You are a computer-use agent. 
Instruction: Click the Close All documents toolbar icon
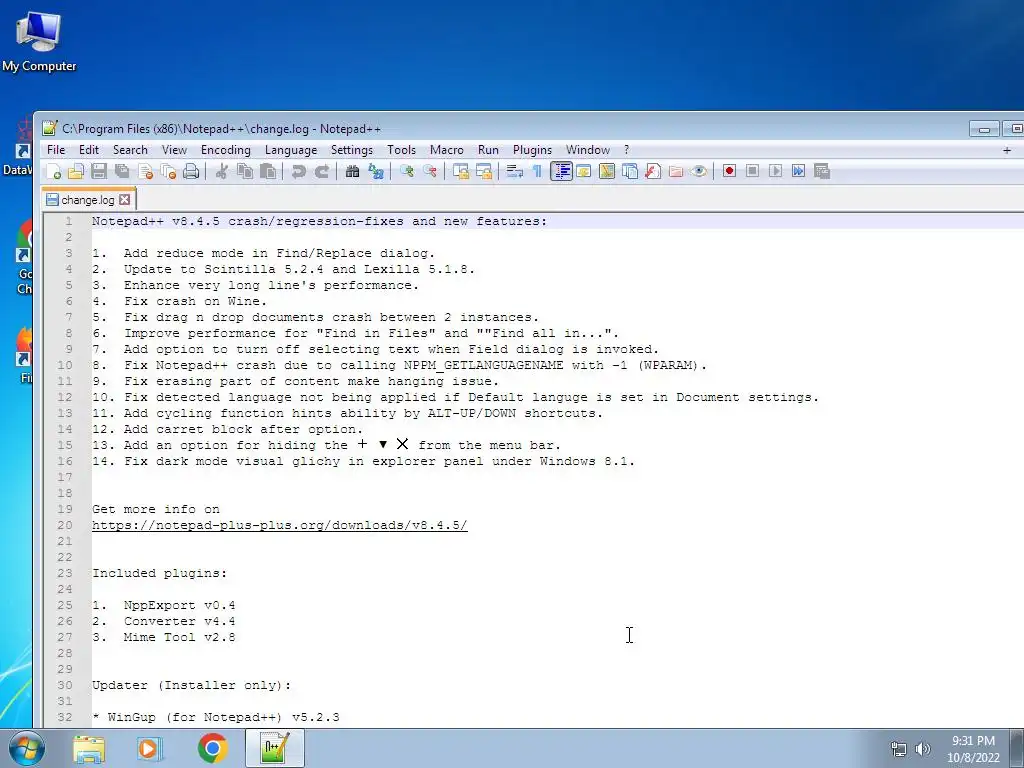[168, 171]
